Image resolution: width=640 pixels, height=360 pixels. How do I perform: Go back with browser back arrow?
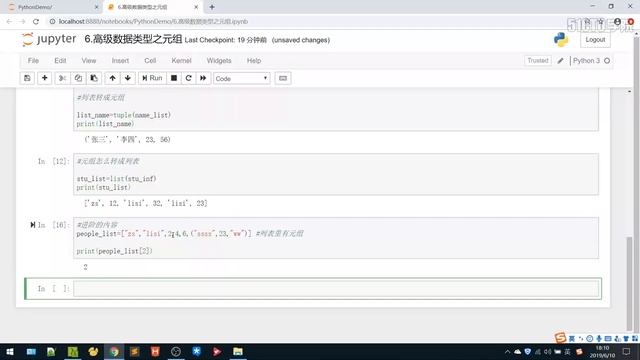9,22
